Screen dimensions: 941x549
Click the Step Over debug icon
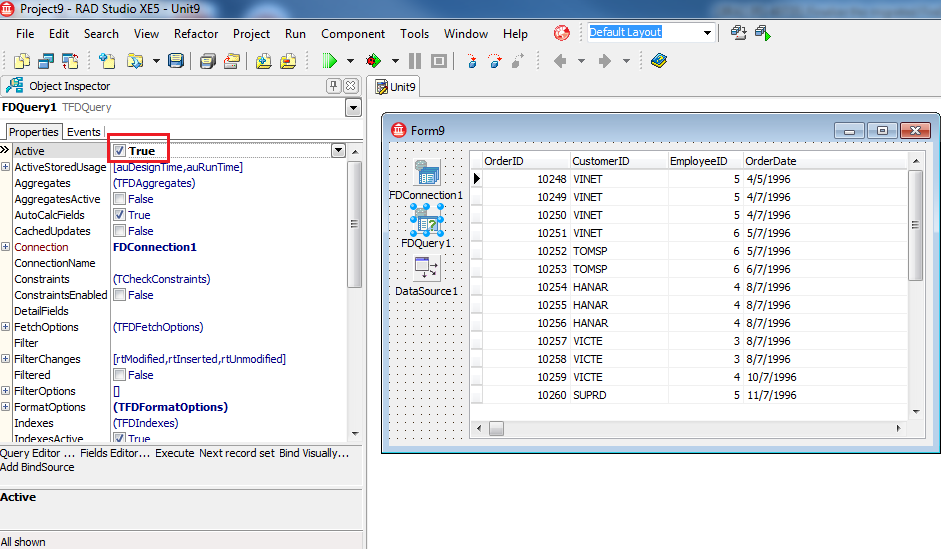[x=495, y=61]
